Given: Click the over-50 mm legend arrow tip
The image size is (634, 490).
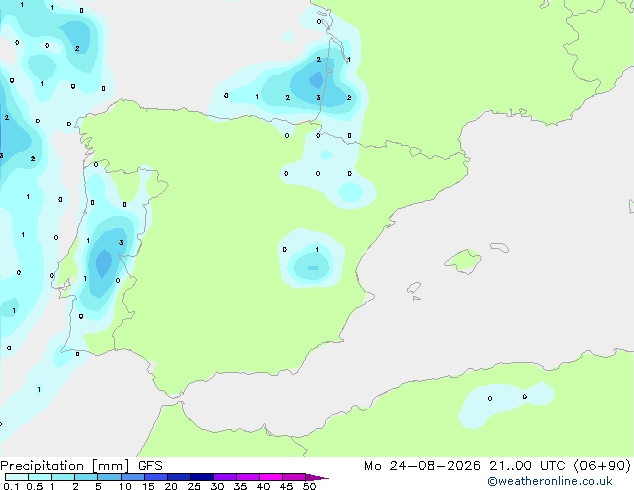Looking at the screenshot, I should 317,477.
